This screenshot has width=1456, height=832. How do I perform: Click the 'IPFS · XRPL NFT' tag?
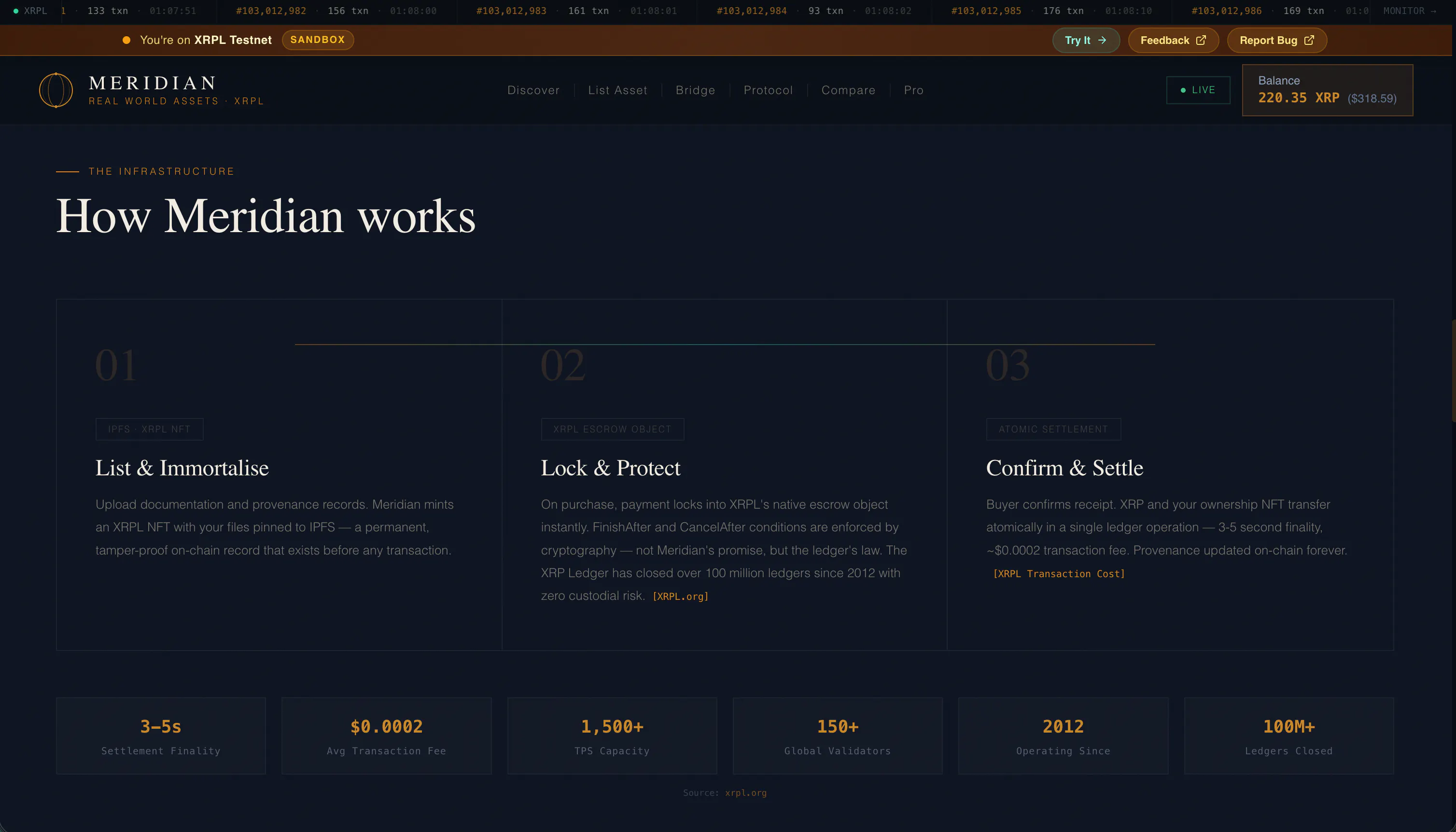pos(149,429)
